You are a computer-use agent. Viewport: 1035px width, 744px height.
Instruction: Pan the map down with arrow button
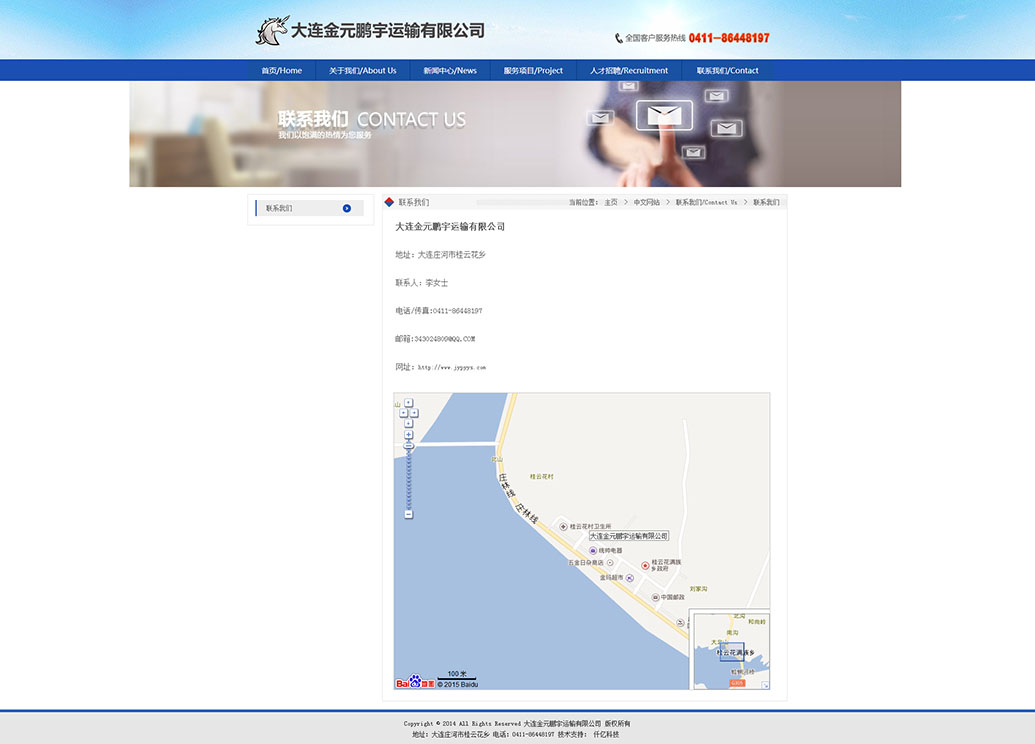(x=408, y=421)
